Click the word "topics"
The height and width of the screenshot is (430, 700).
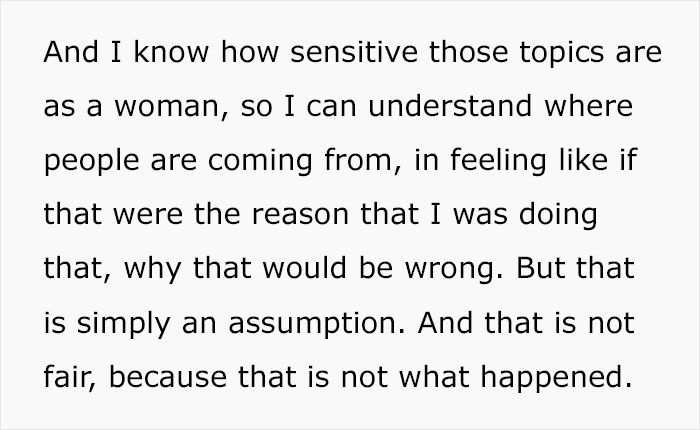(x=561, y=54)
